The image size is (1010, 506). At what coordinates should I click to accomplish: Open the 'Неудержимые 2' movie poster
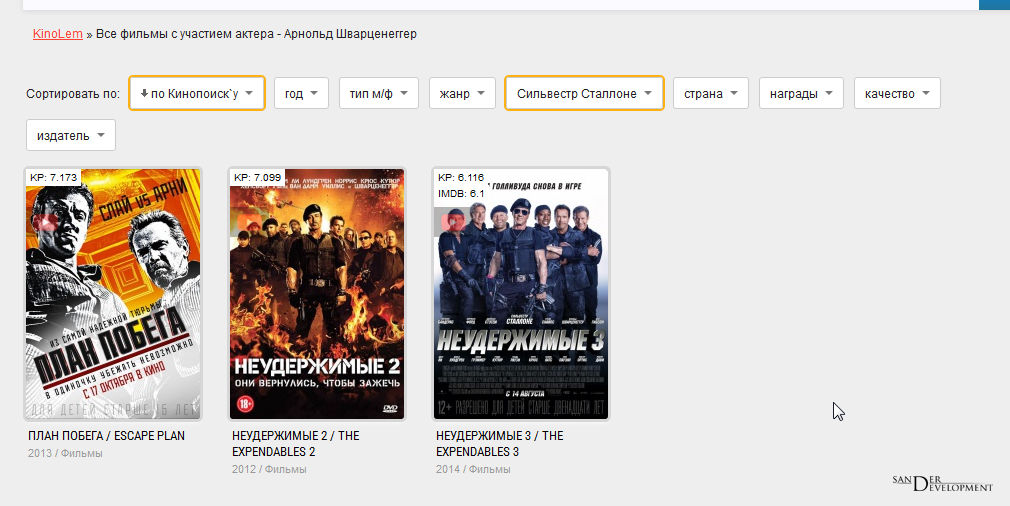(x=317, y=294)
